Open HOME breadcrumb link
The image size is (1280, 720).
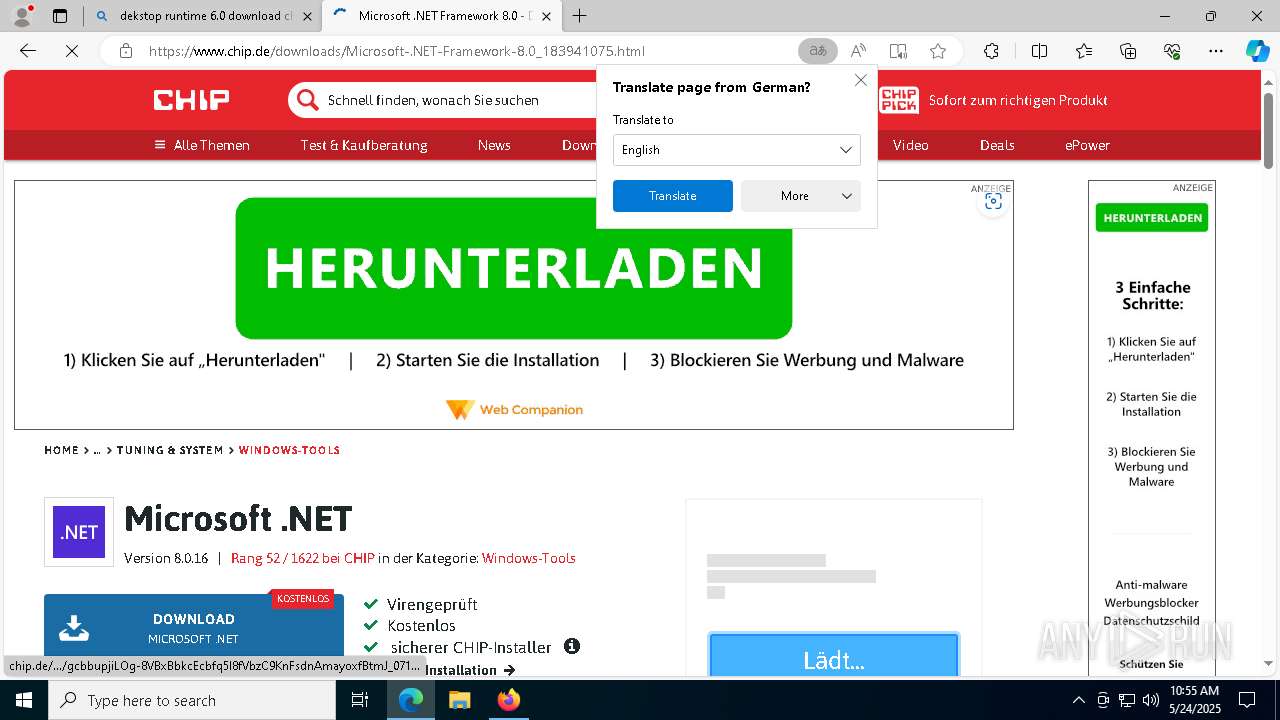click(61, 450)
